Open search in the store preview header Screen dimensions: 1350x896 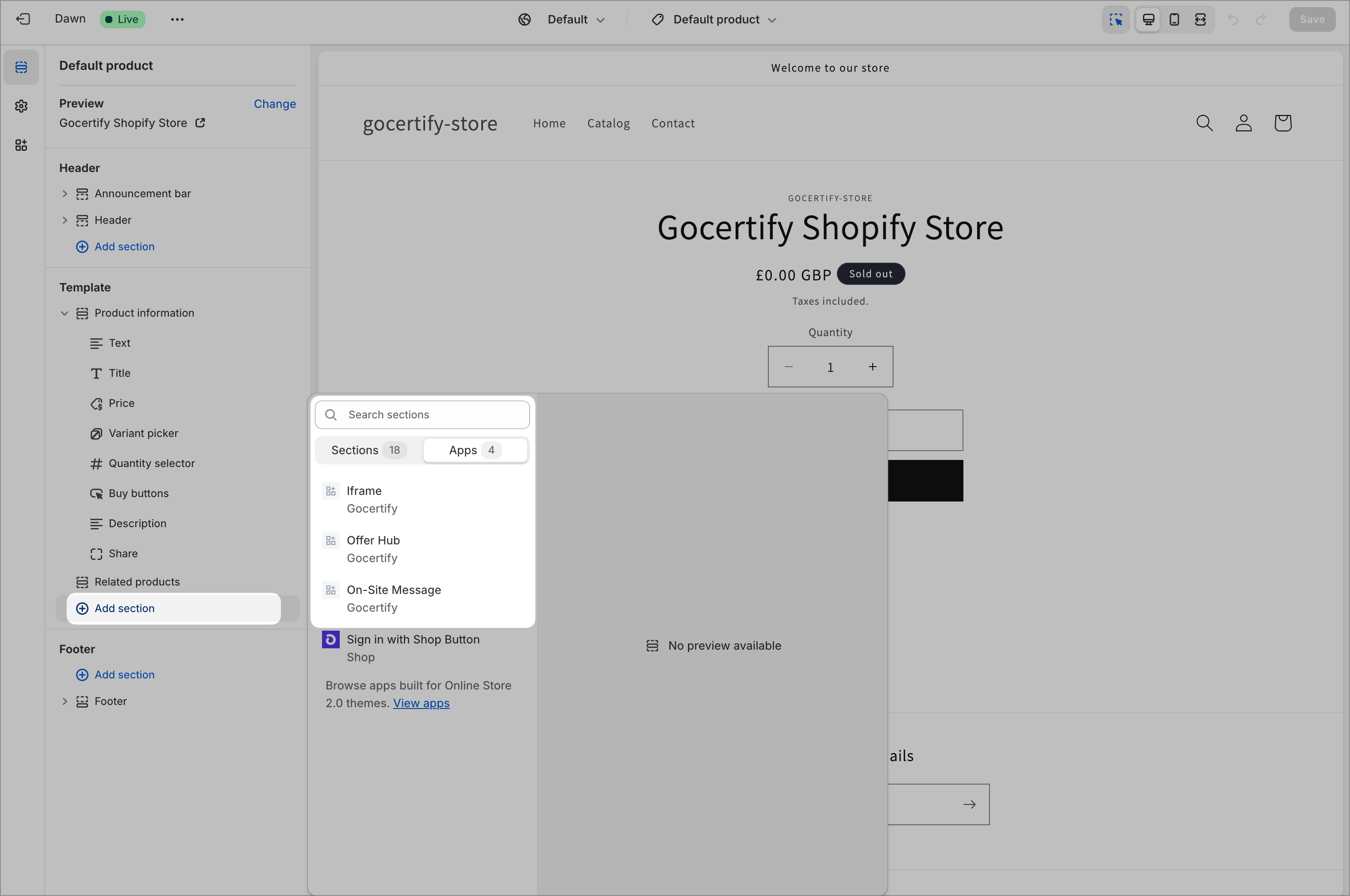pyautogui.click(x=1204, y=123)
